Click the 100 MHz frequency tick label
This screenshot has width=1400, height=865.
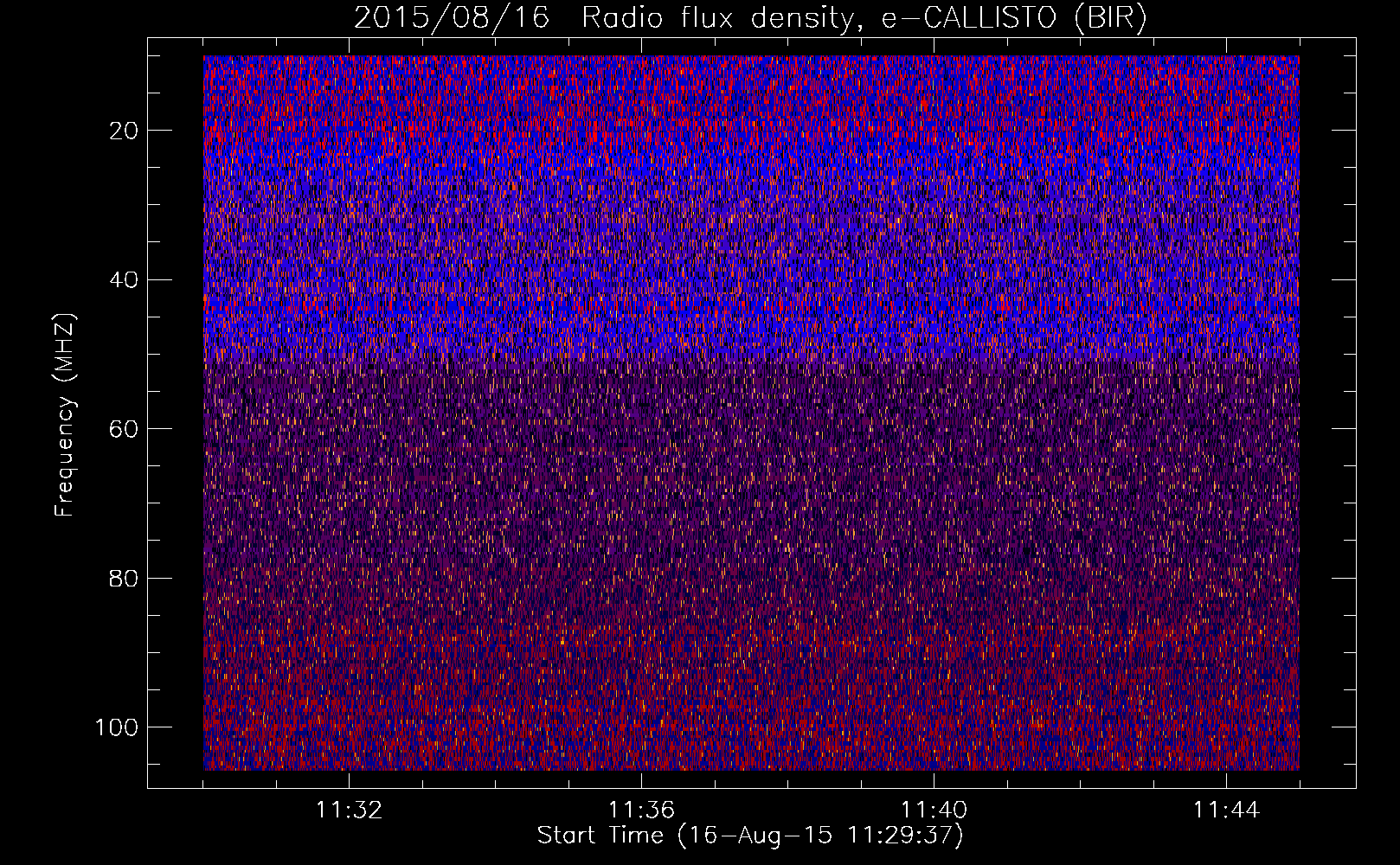click(x=117, y=727)
